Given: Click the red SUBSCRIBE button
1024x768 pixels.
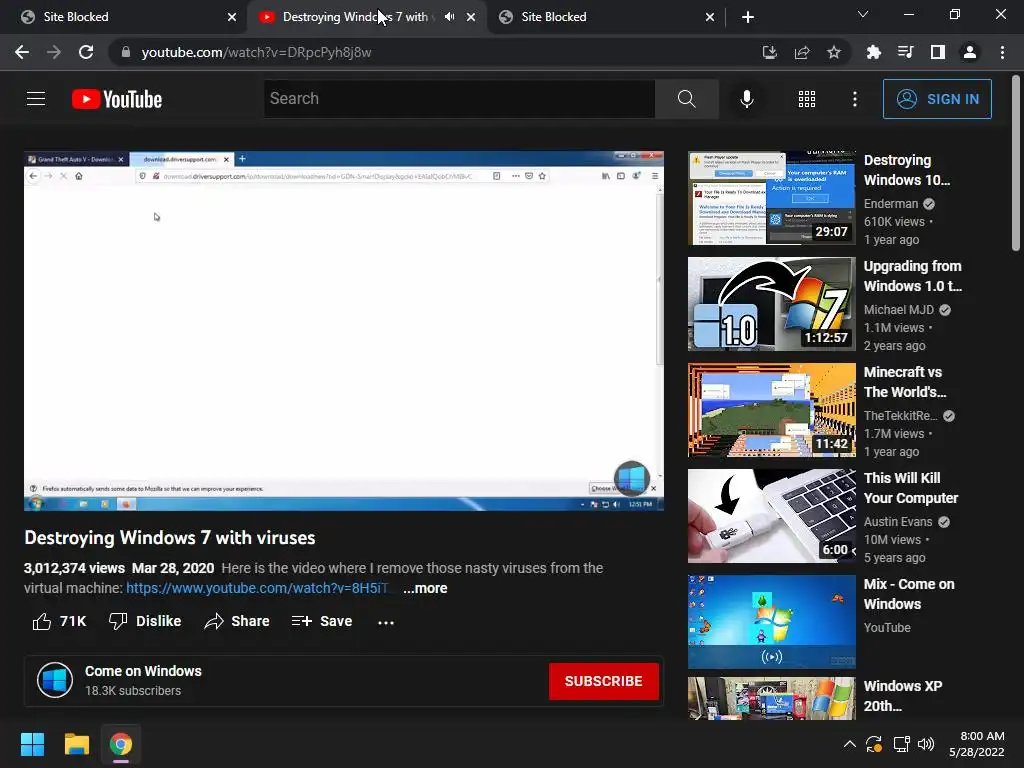Looking at the screenshot, I should click(603, 681).
